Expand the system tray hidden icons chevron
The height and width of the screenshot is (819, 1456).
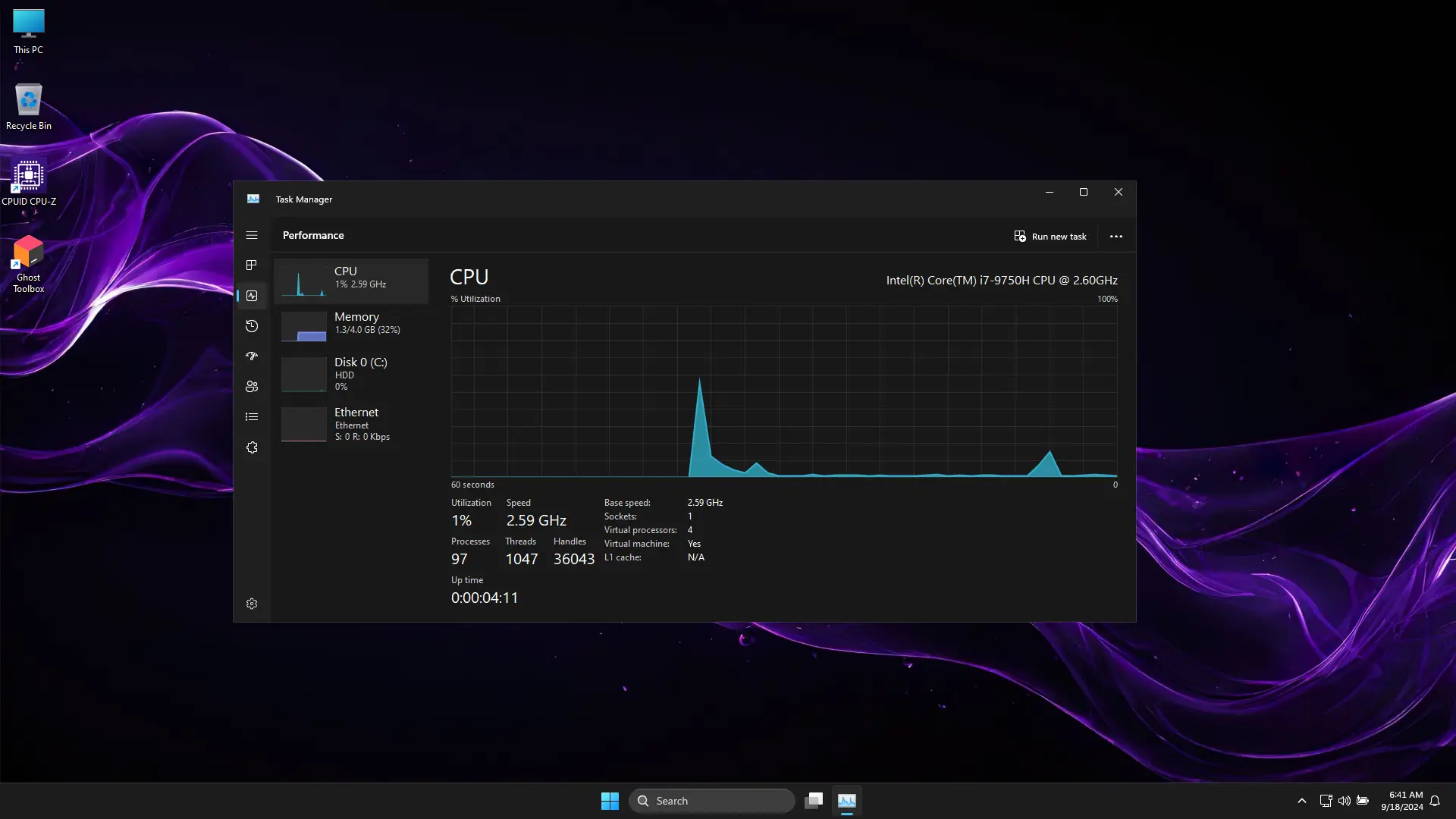[x=1301, y=801]
